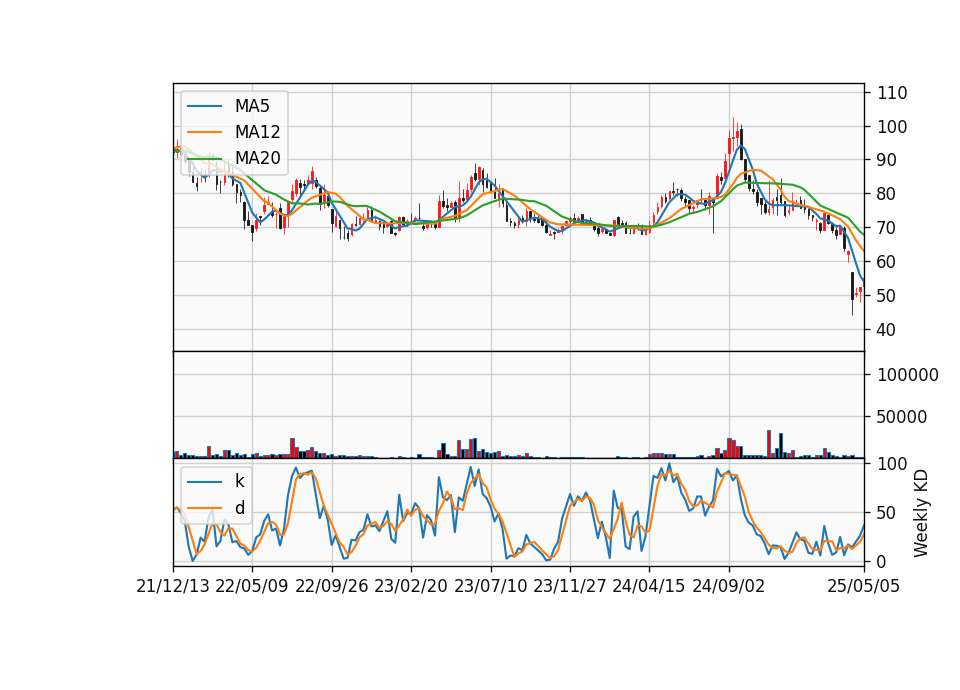Click the price peak candle near 100
This screenshot has height=690, width=960.
coord(733,136)
